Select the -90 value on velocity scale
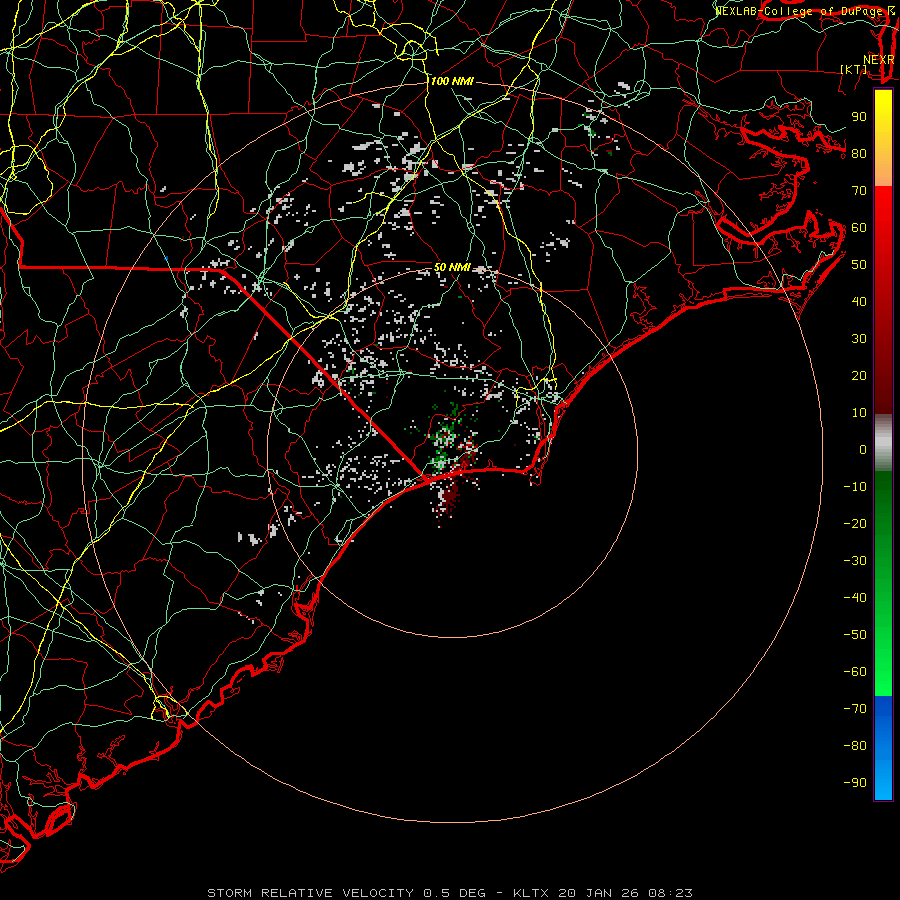 click(855, 783)
